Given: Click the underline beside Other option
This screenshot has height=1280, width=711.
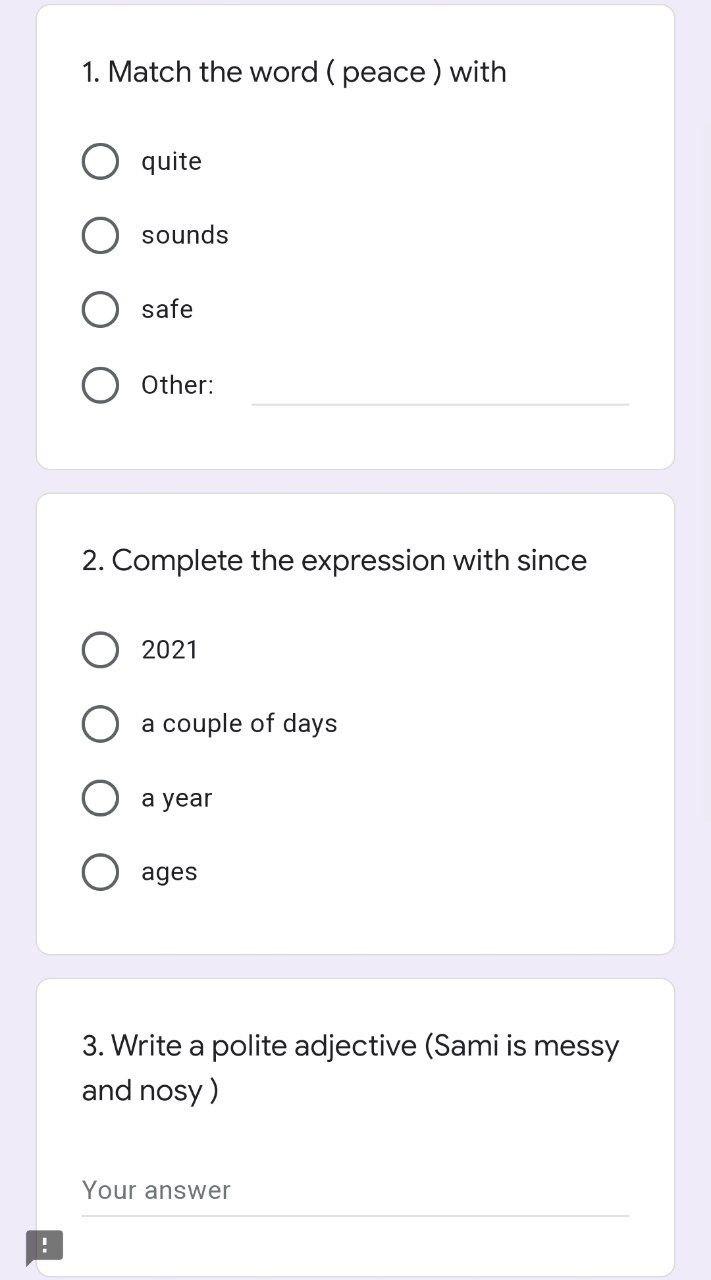Looking at the screenshot, I should point(440,403).
